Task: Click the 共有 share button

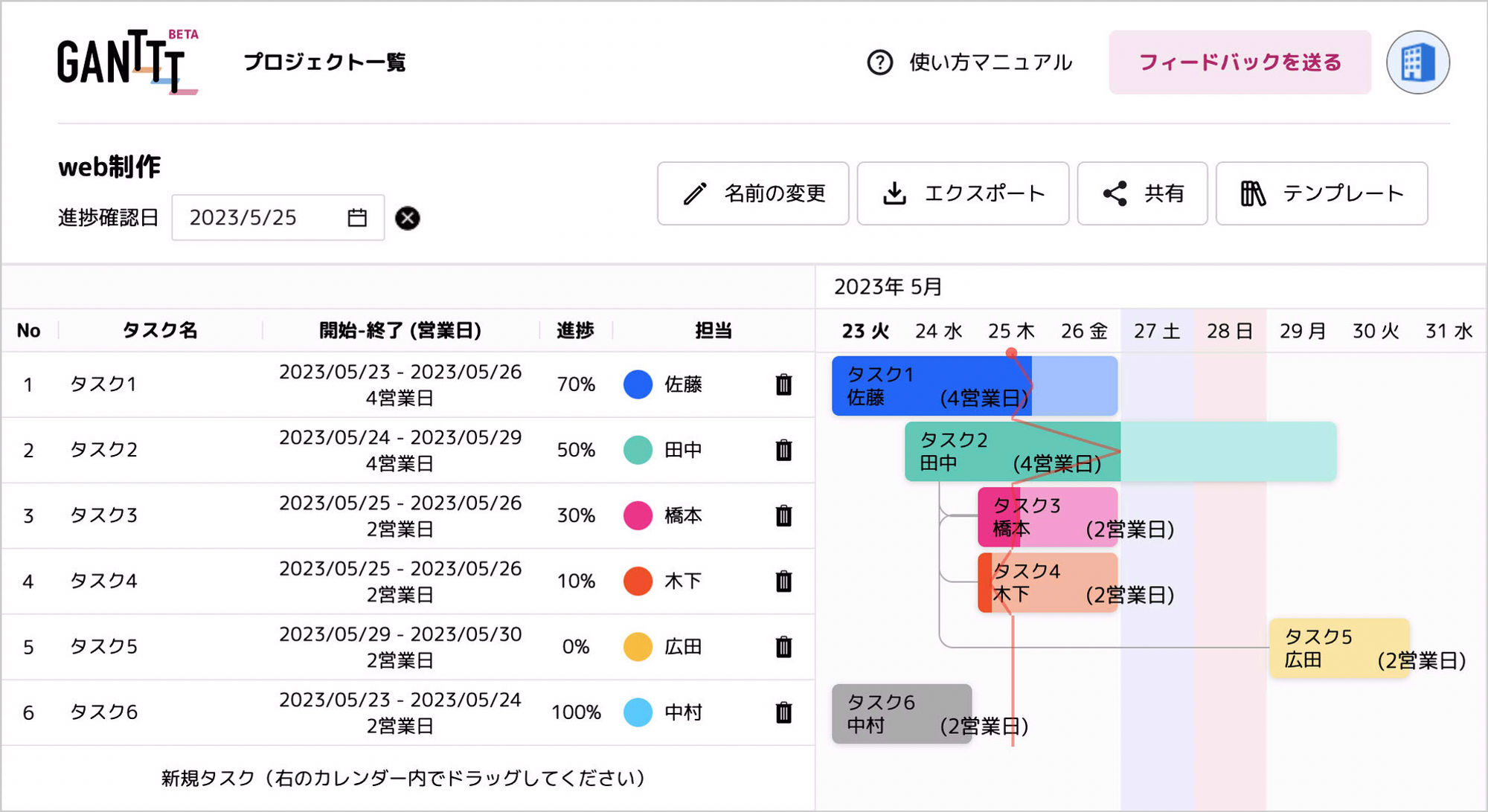Action: point(1142,193)
